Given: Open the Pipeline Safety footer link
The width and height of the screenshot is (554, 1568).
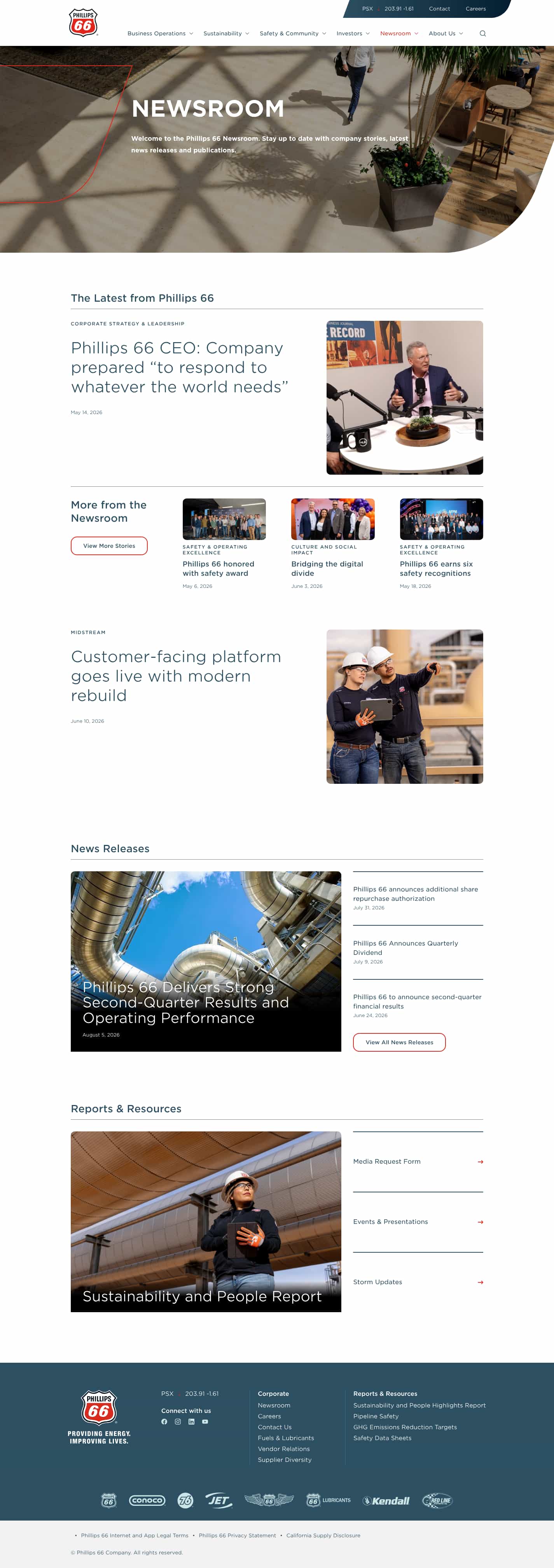Looking at the screenshot, I should 376,1416.
